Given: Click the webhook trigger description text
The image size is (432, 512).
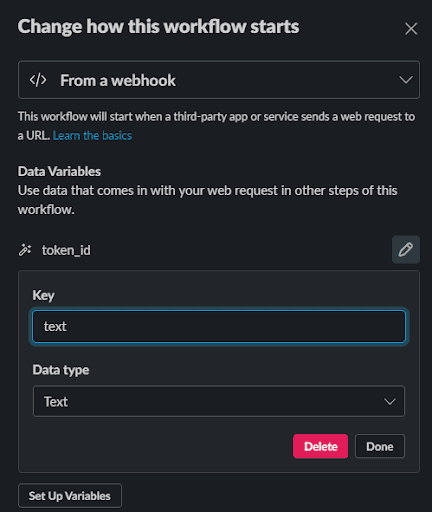Looking at the screenshot, I should [x=216, y=126].
